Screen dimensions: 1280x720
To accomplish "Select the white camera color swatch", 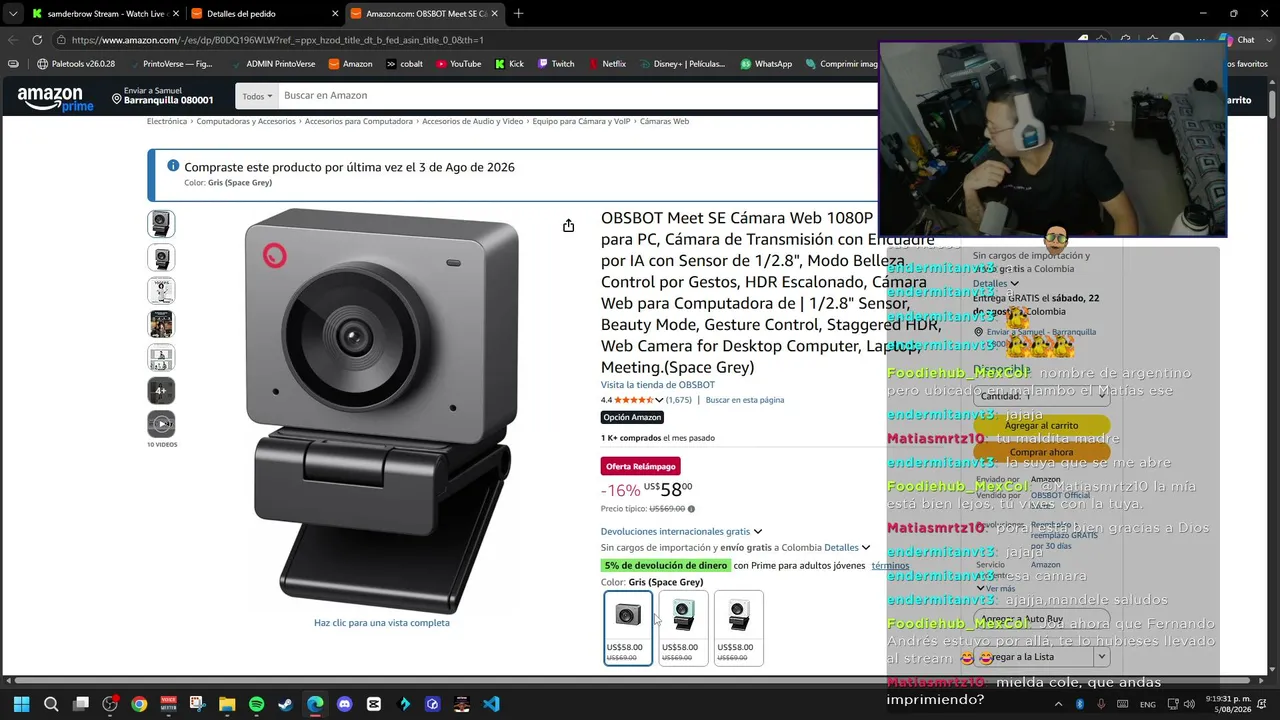I will pyautogui.click(x=739, y=628).
